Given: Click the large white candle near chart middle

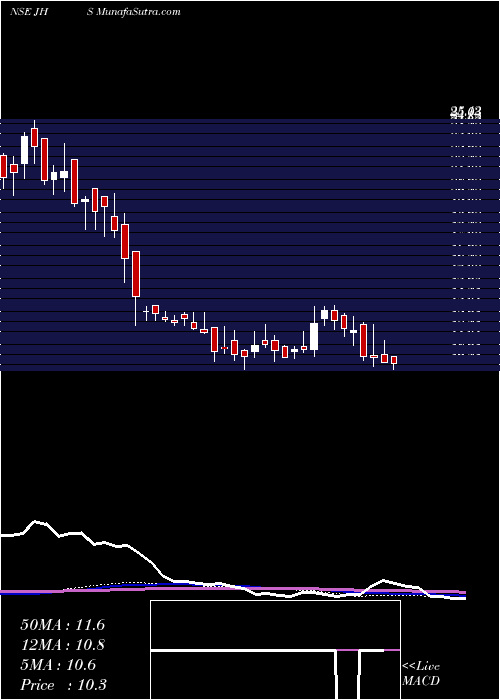Looking at the screenshot, I should pos(314,336).
